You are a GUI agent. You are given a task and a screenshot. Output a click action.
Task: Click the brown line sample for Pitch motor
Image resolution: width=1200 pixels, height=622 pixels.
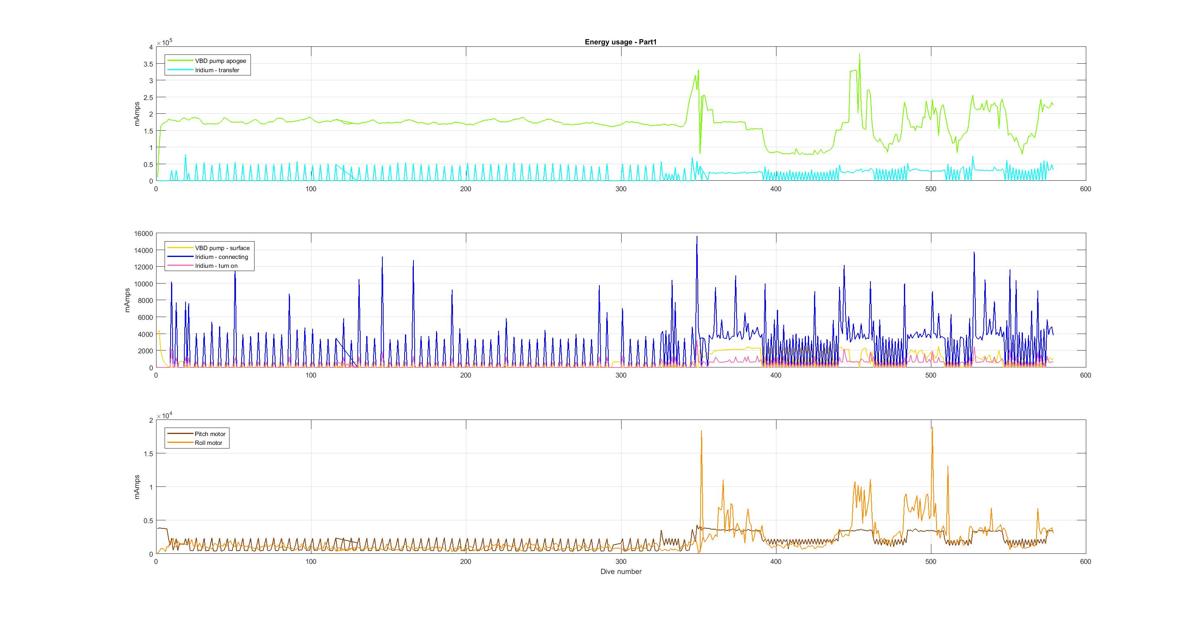(179, 434)
